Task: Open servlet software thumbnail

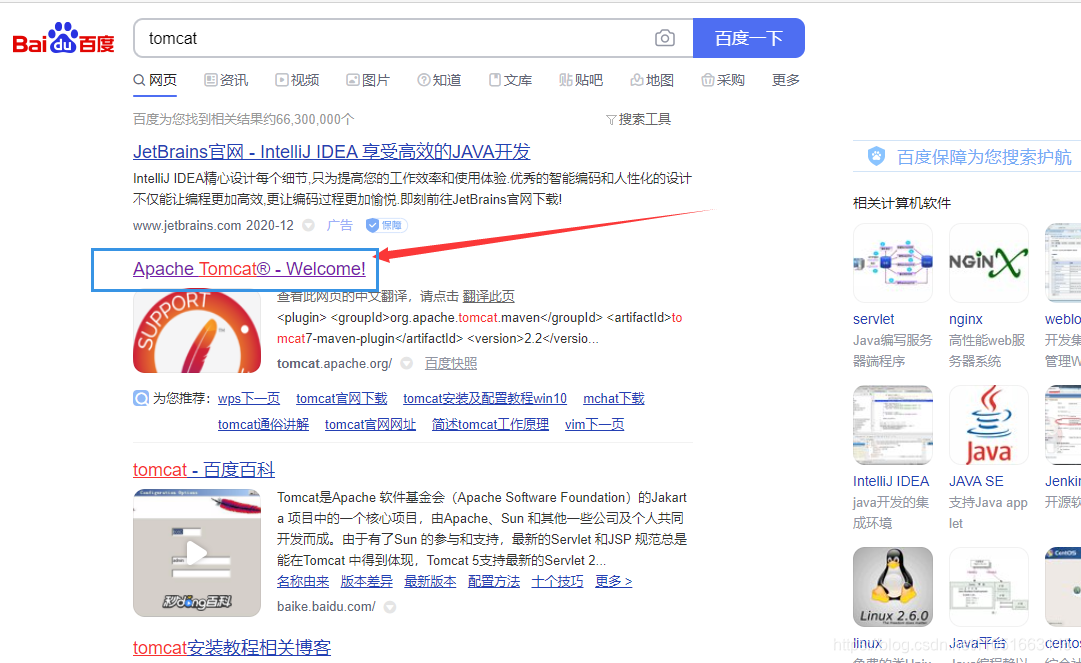Action: click(x=893, y=263)
